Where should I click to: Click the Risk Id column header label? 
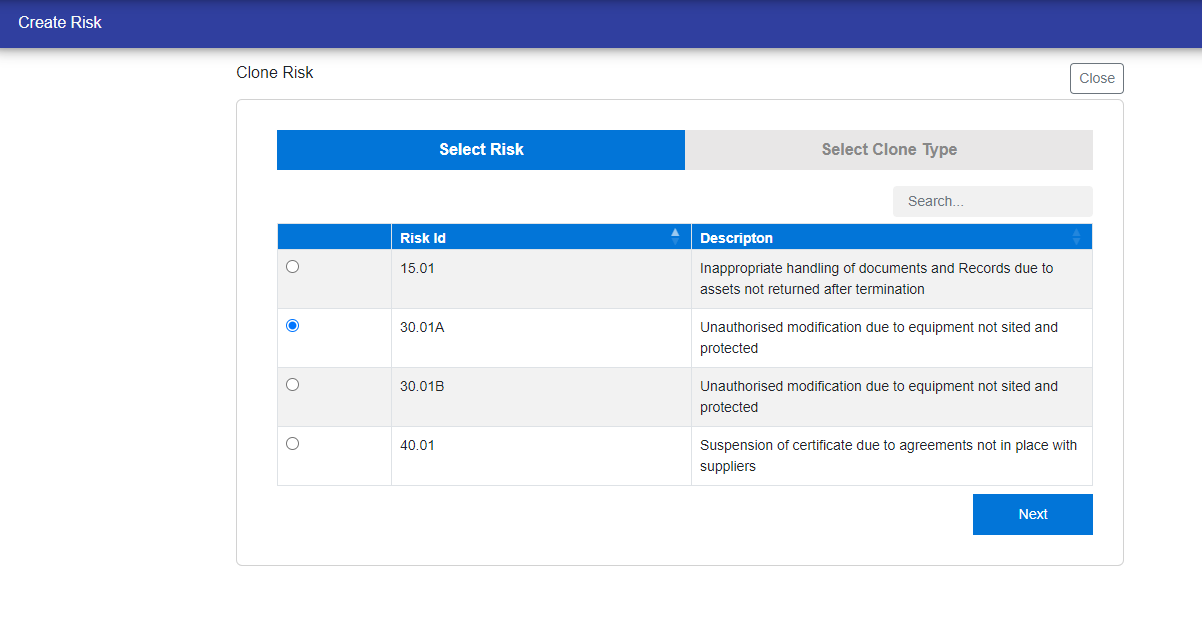423,238
